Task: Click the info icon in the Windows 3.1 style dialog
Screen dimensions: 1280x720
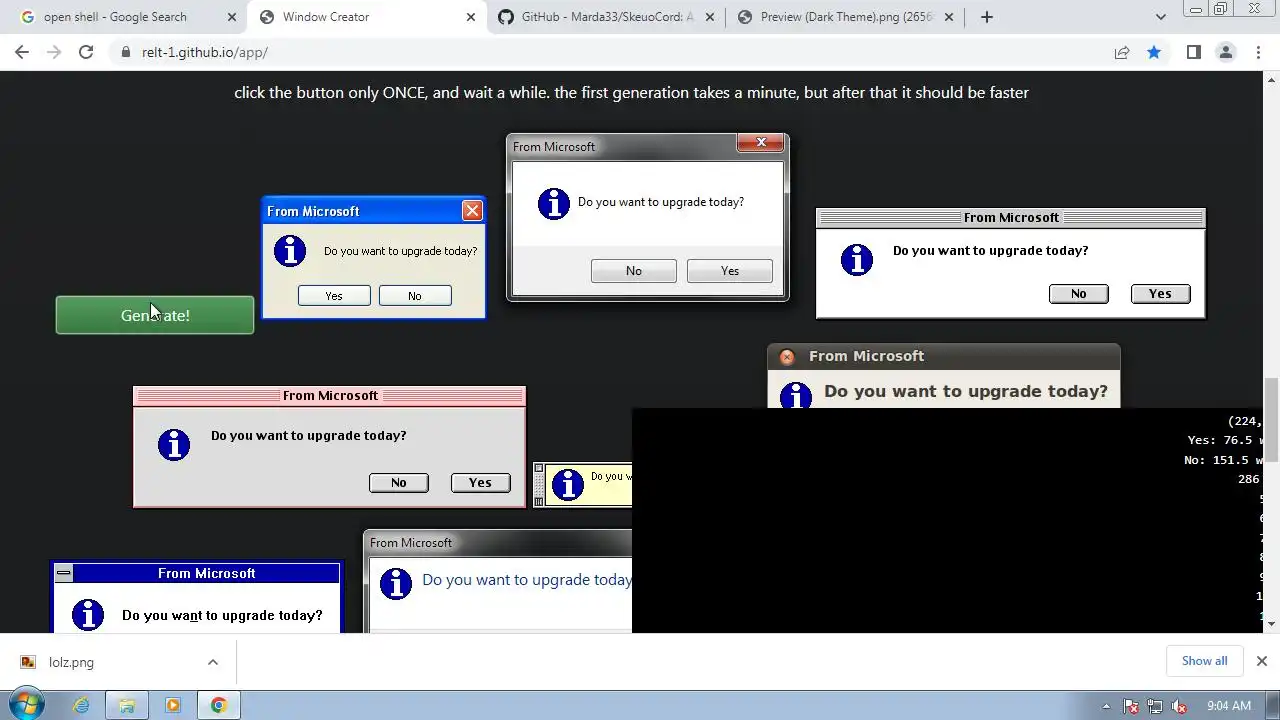Action: tap(88, 615)
